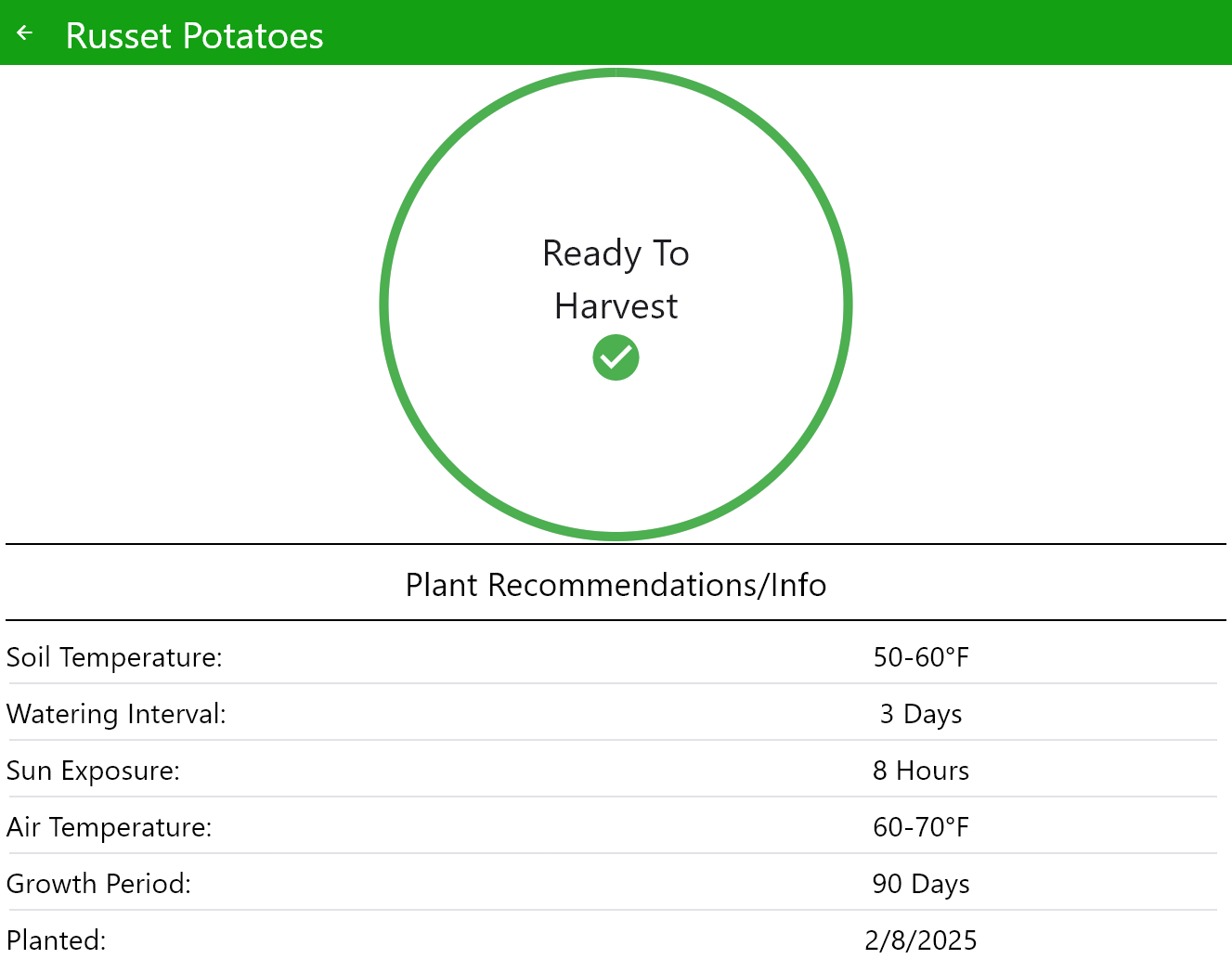Select the 8 Hours sun exposure value

click(920, 771)
